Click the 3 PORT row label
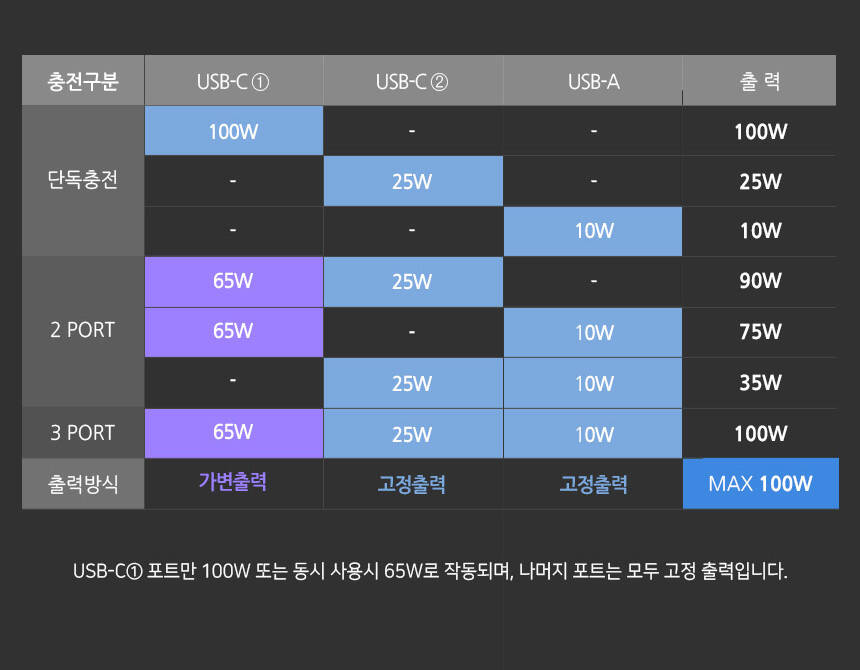Screen dimensions: 860x670 (x=83, y=433)
